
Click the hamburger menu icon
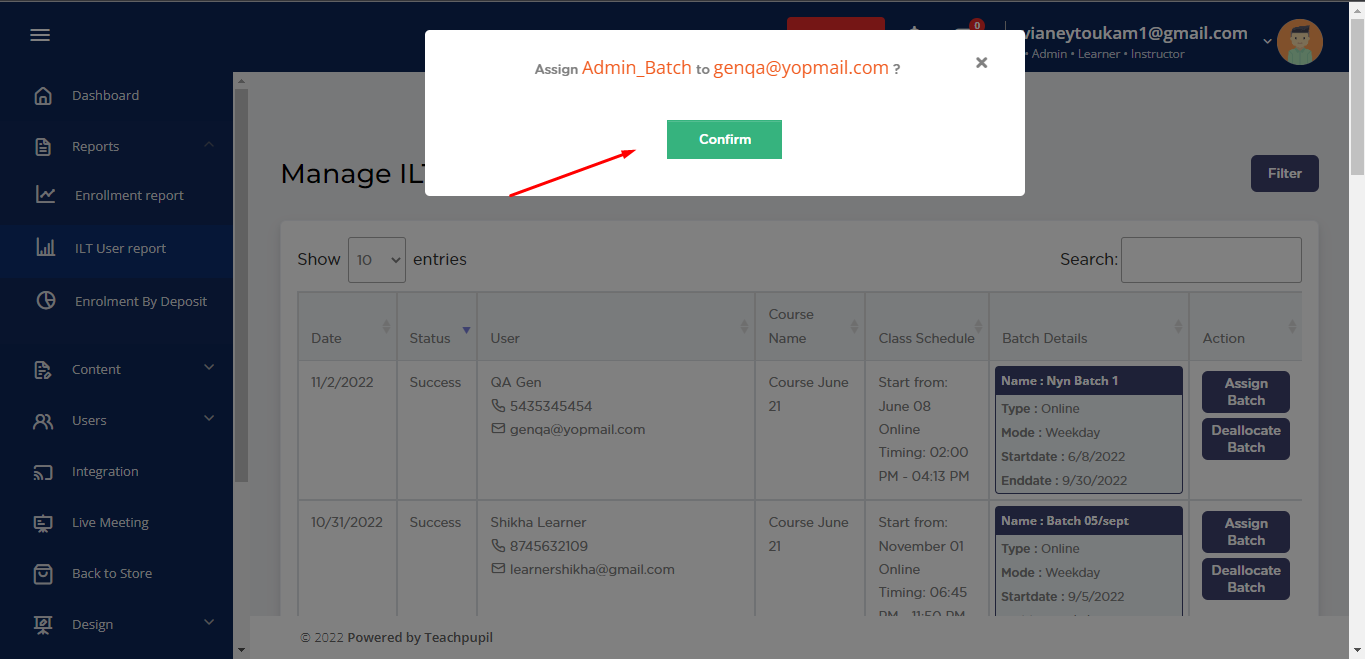(40, 35)
